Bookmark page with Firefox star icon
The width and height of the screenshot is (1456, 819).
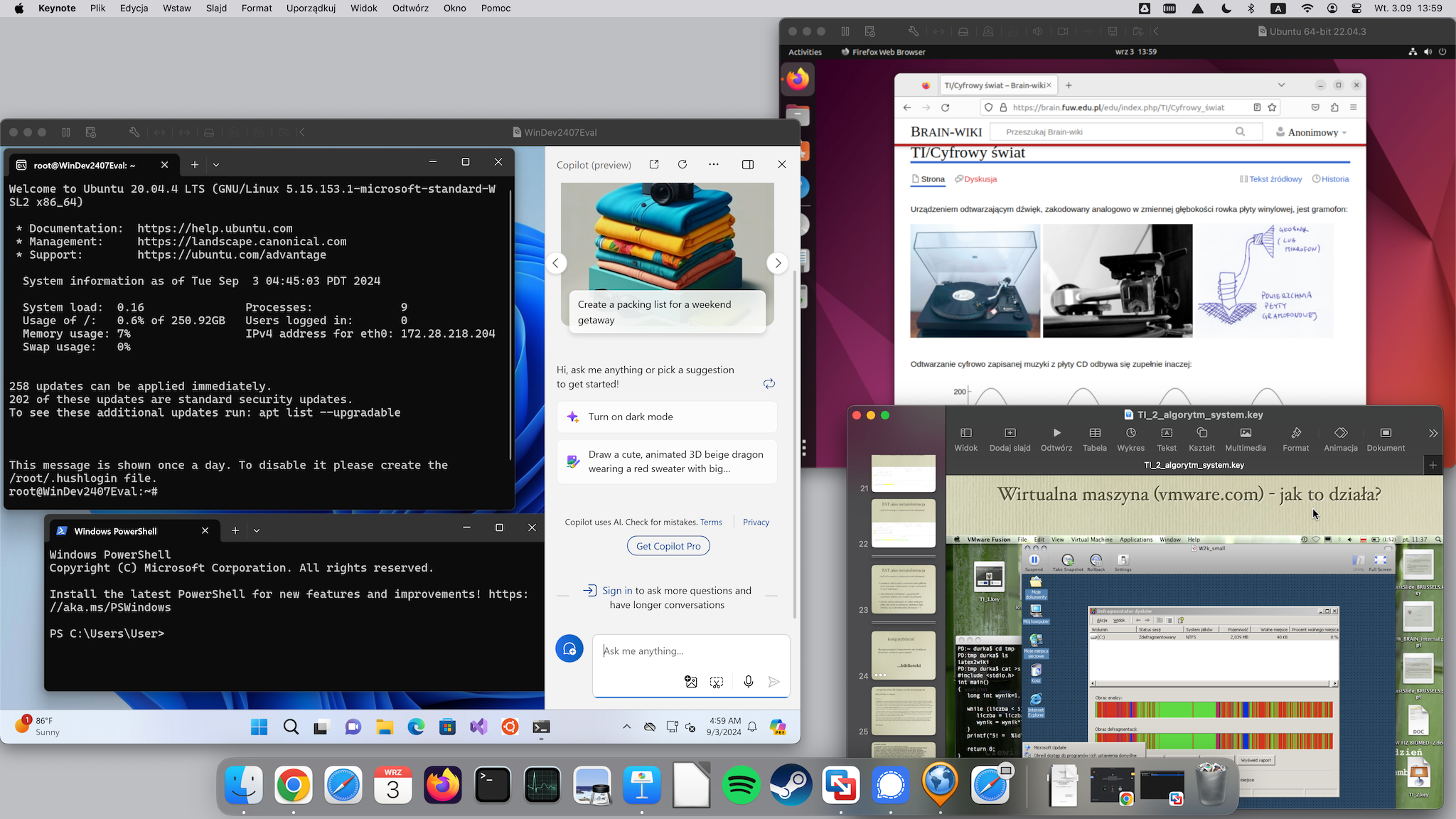(1272, 107)
